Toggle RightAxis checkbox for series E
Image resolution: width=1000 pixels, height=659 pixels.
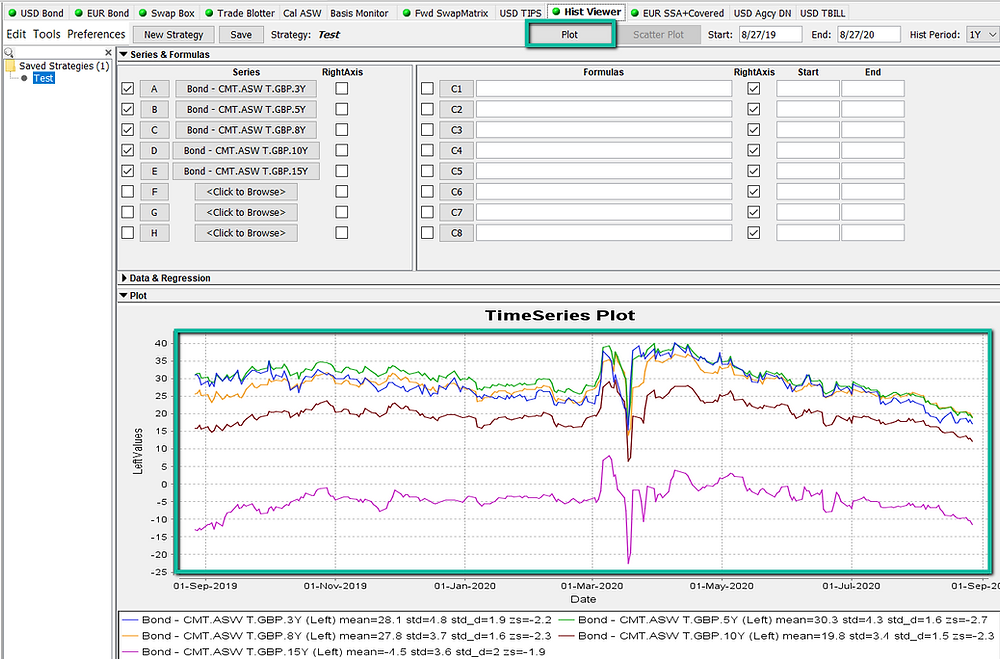tap(342, 171)
